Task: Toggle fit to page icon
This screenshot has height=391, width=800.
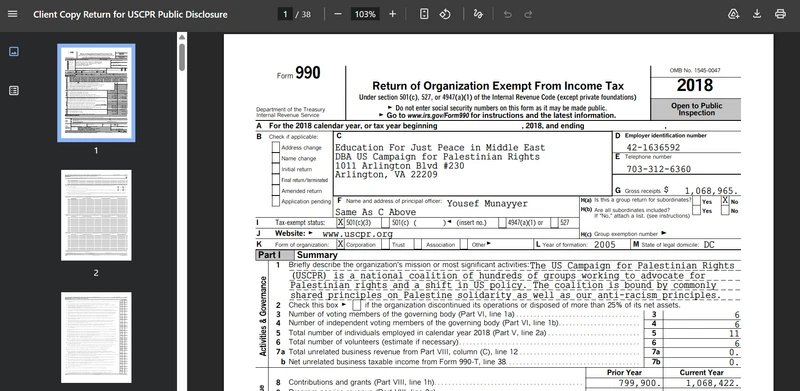Action: [424, 14]
